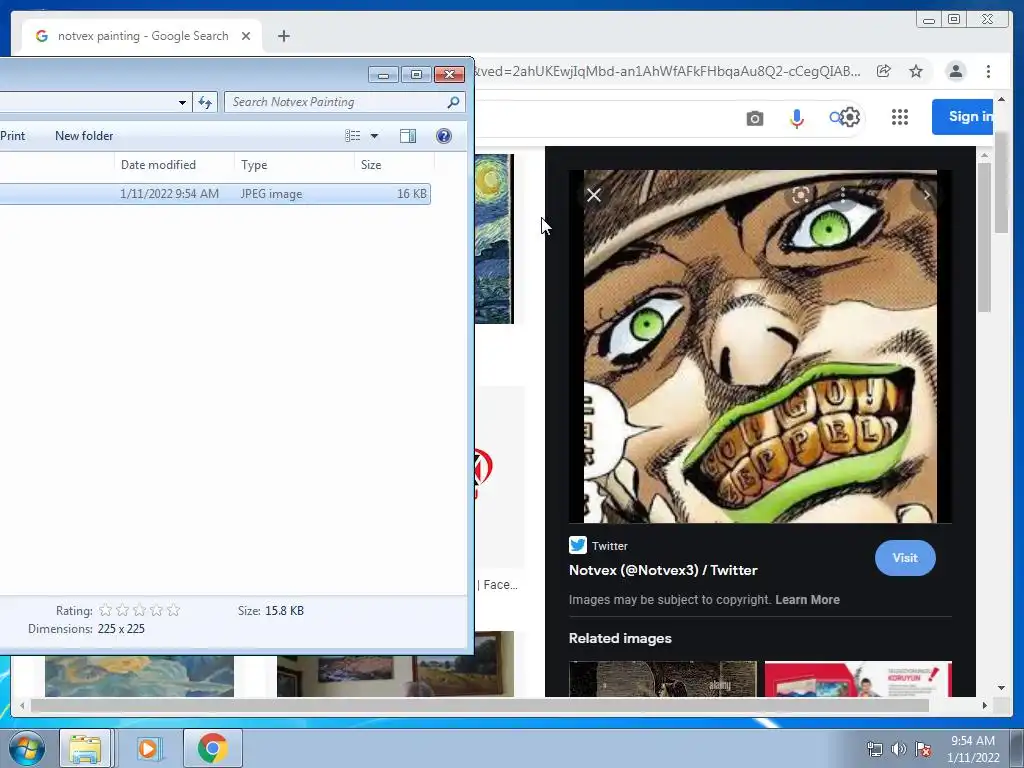The width and height of the screenshot is (1024, 768).
Task: Click the Size value 15.8 KB
Action: point(284,611)
